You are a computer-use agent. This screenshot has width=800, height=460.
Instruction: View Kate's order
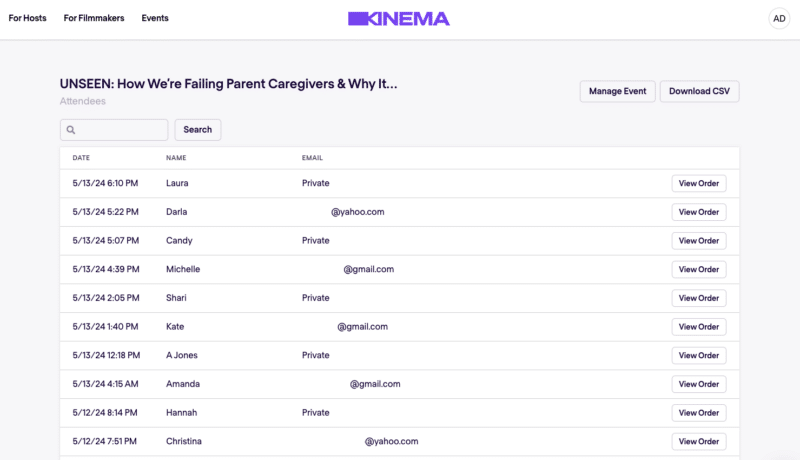(699, 327)
